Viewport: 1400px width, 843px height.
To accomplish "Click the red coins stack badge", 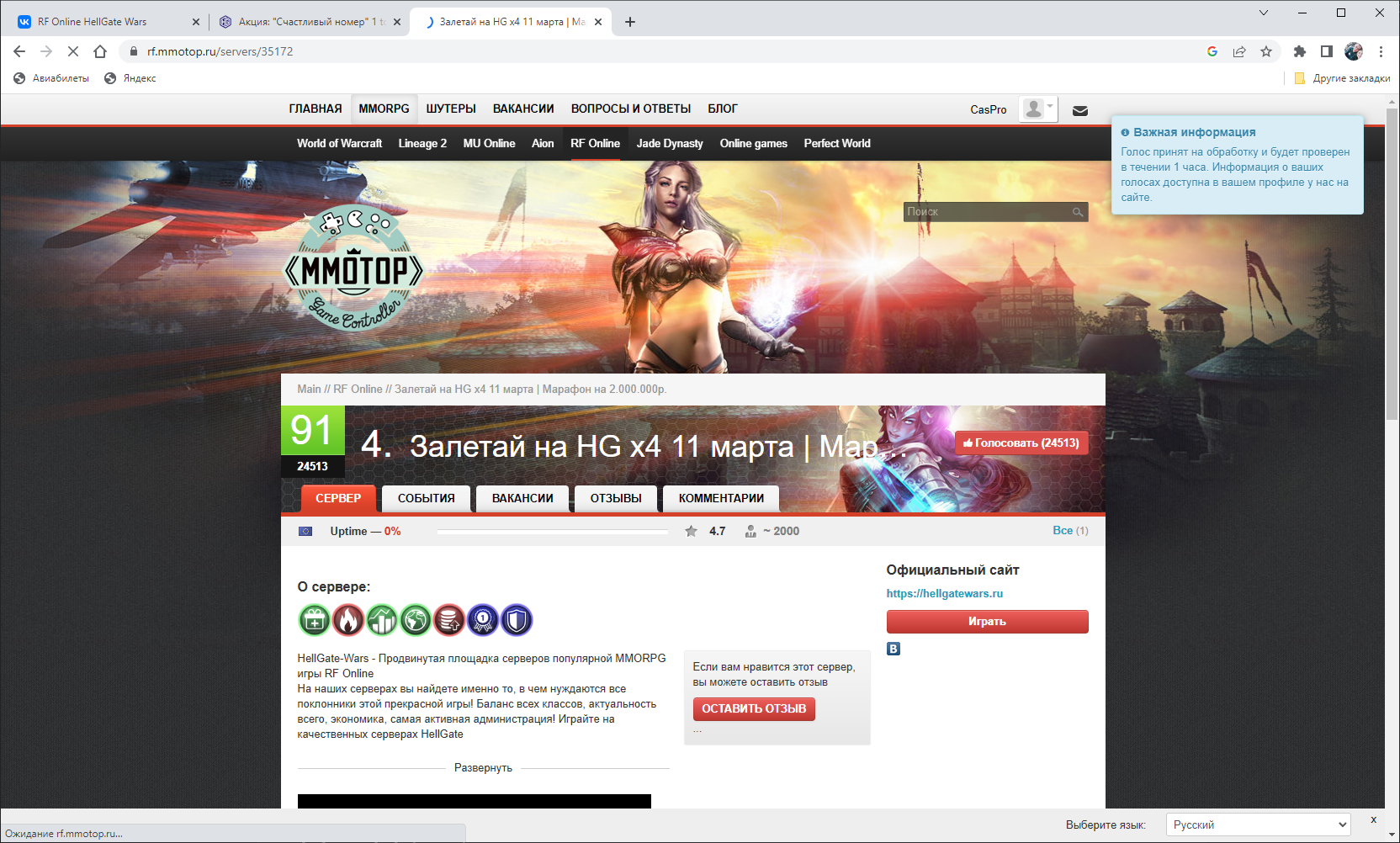I will pyautogui.click(x=449, y=620).
